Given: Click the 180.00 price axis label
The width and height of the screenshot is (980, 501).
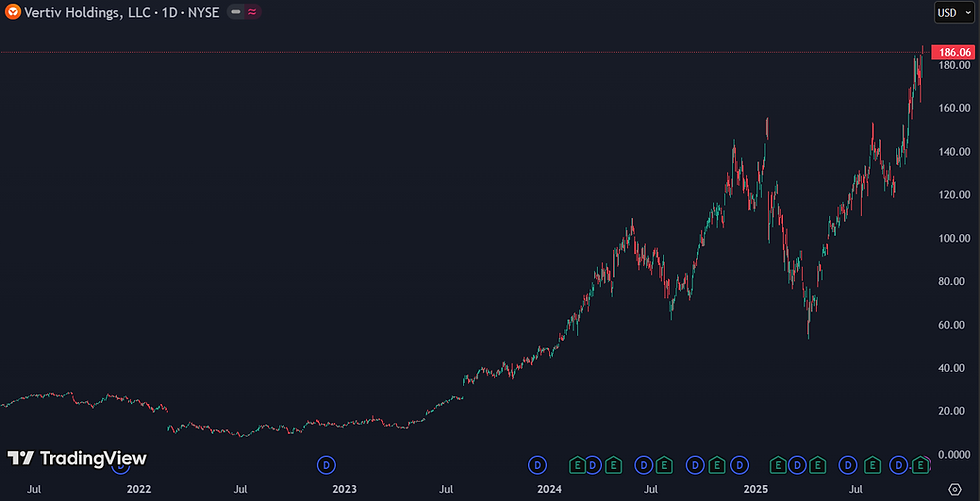Looking at the screenshot, I should tap(956, 65).
